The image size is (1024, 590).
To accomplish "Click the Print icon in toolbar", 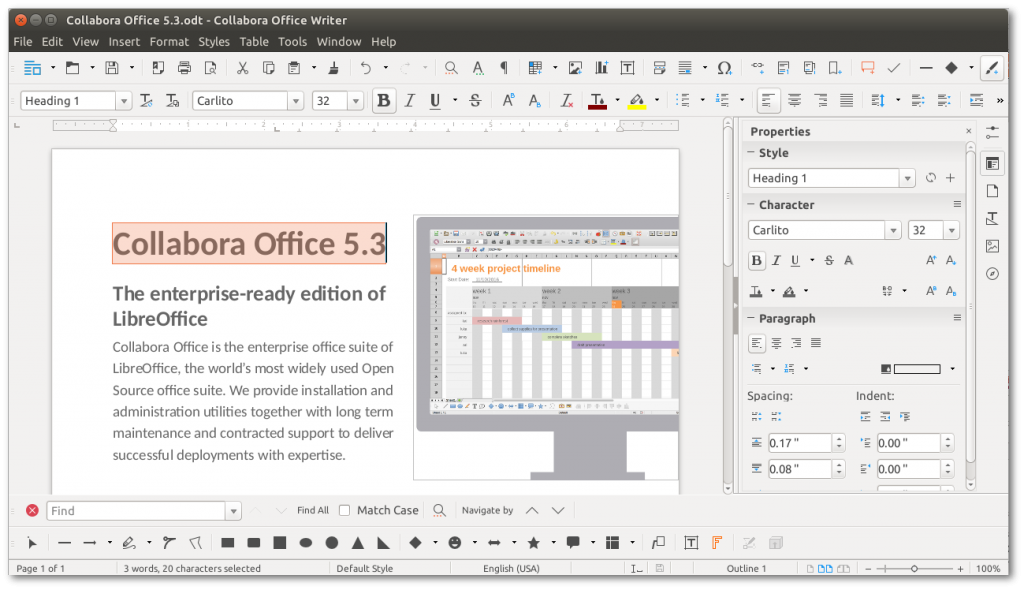I will [x=184, y=68].
